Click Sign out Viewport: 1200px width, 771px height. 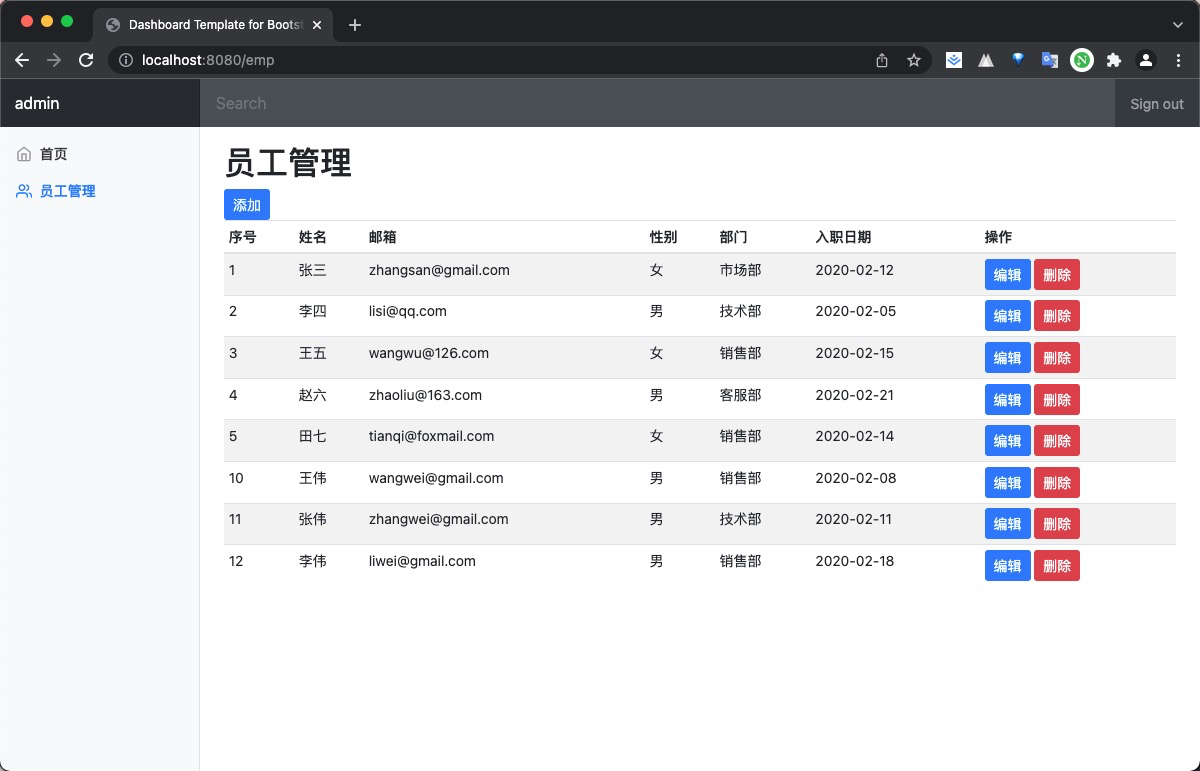pyautogui.click(x=1156, y=103)
